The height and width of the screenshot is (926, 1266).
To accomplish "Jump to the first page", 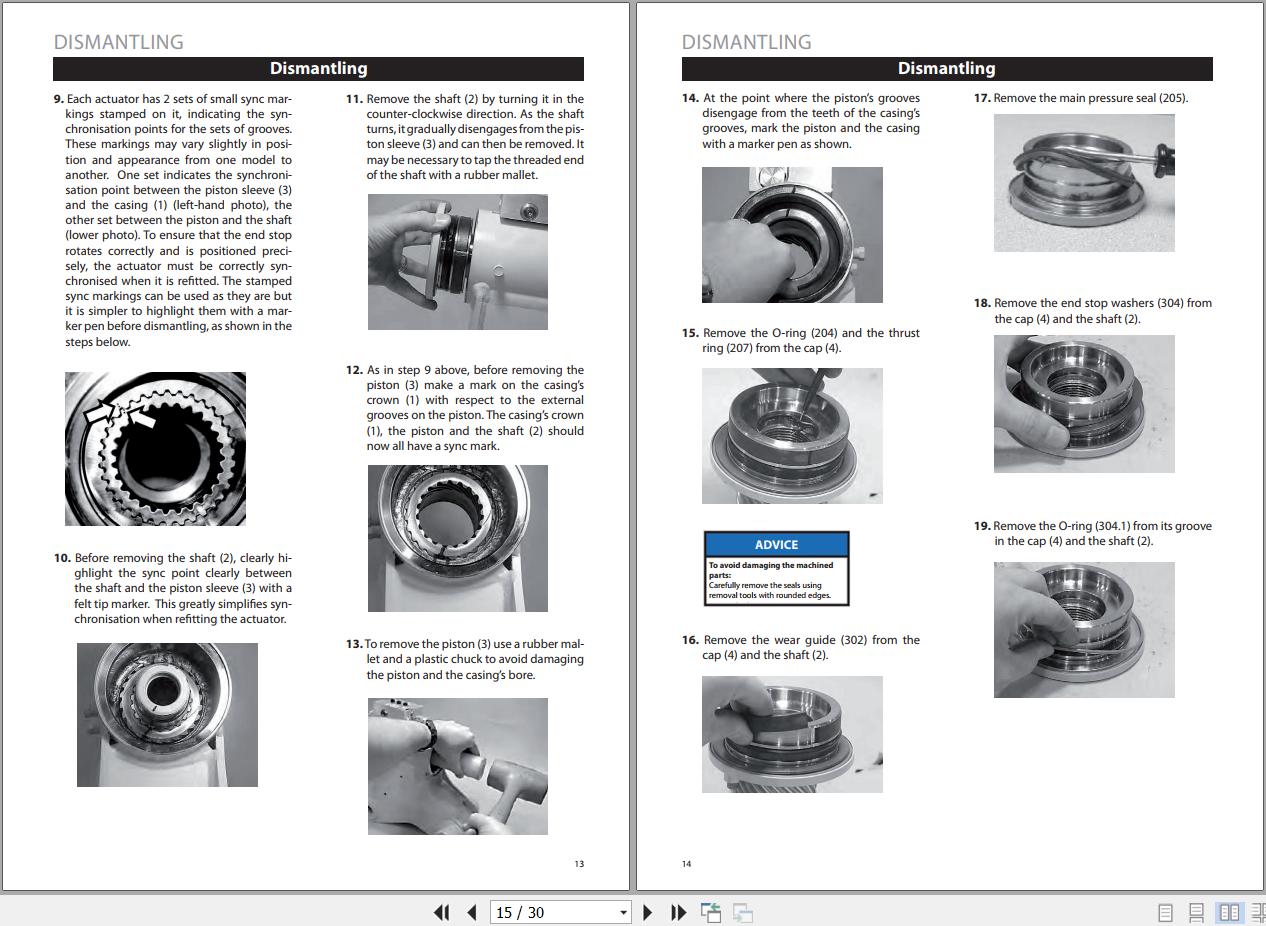I will point(441,912).
